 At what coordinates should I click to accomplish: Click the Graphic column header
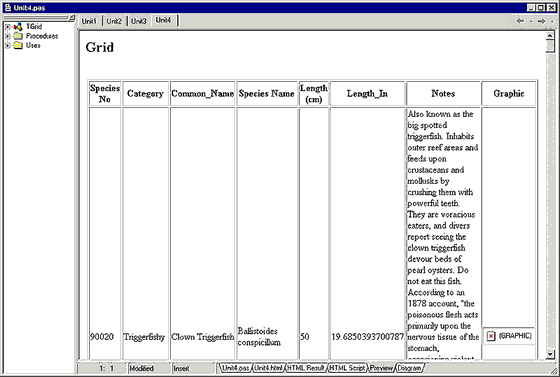point(509,94)
